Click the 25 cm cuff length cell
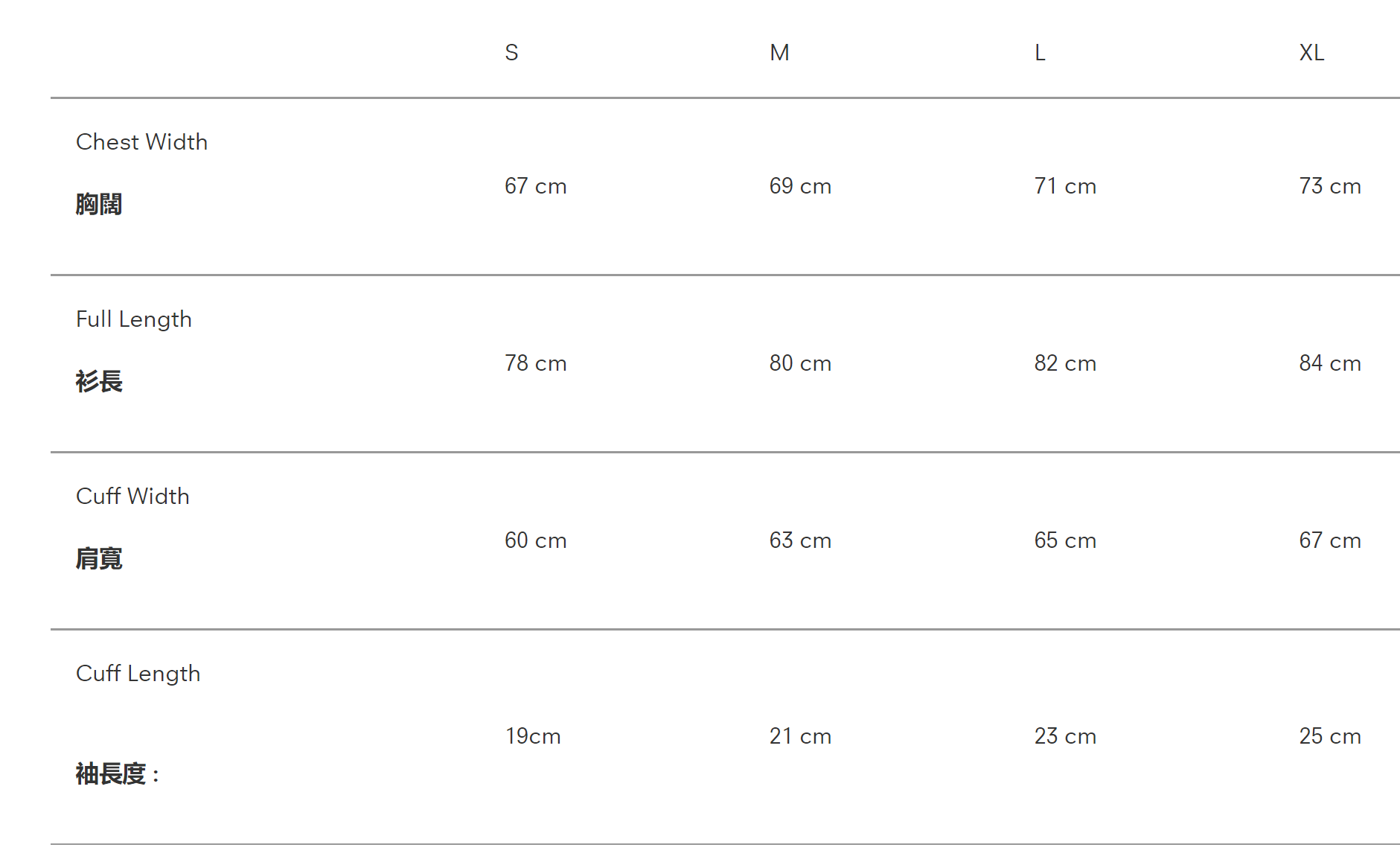The width and height of the screenshot is (1400, 865). (1329, 736)
